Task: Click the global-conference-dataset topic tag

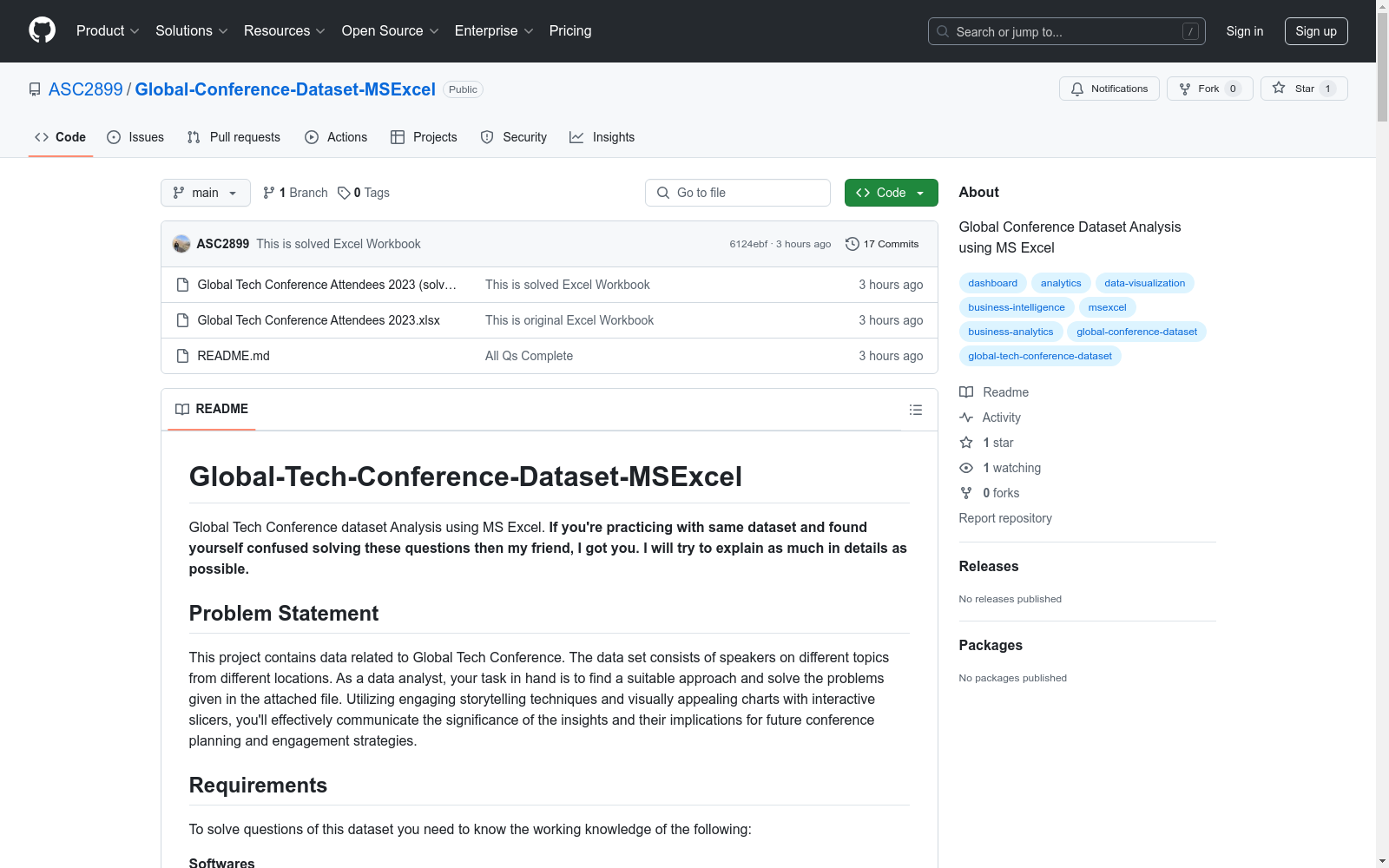Action: click(1137, 332)
